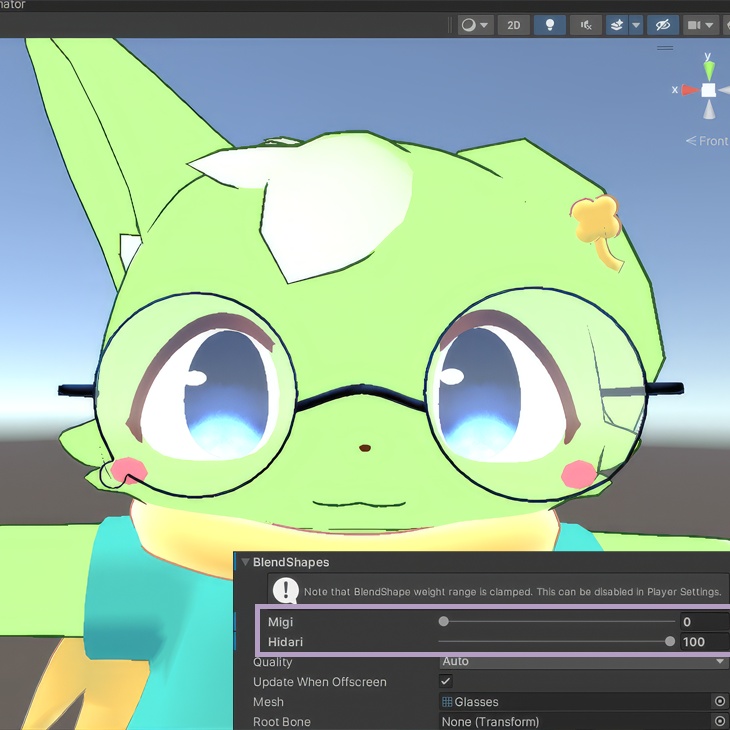This screenshot has width=730, height=730.
Task: Click the green Y axis cone of orientation gizmo
Action: [x=709, y=70]
